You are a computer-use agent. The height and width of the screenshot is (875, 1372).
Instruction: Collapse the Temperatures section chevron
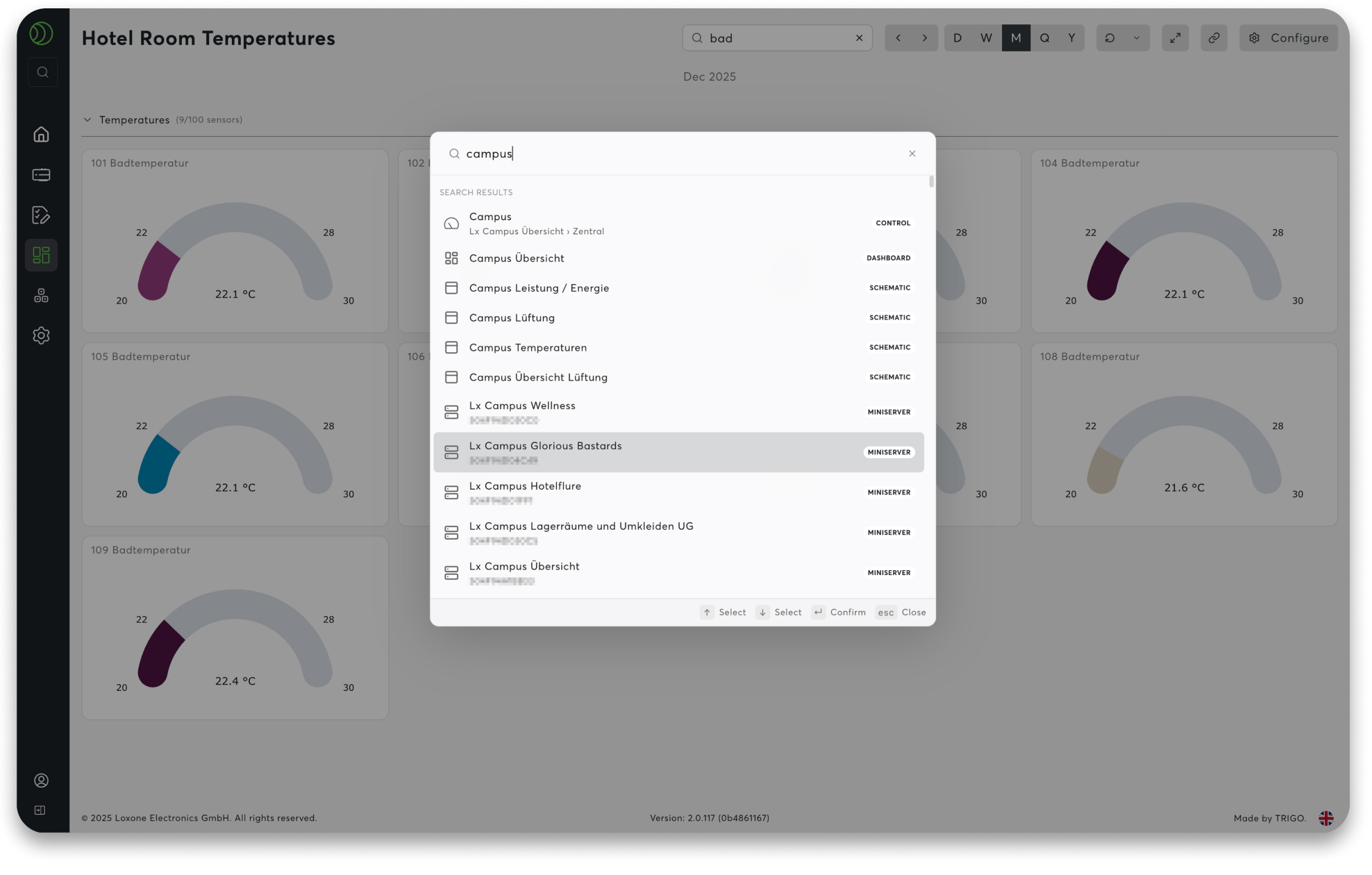[x=87, y=119]
